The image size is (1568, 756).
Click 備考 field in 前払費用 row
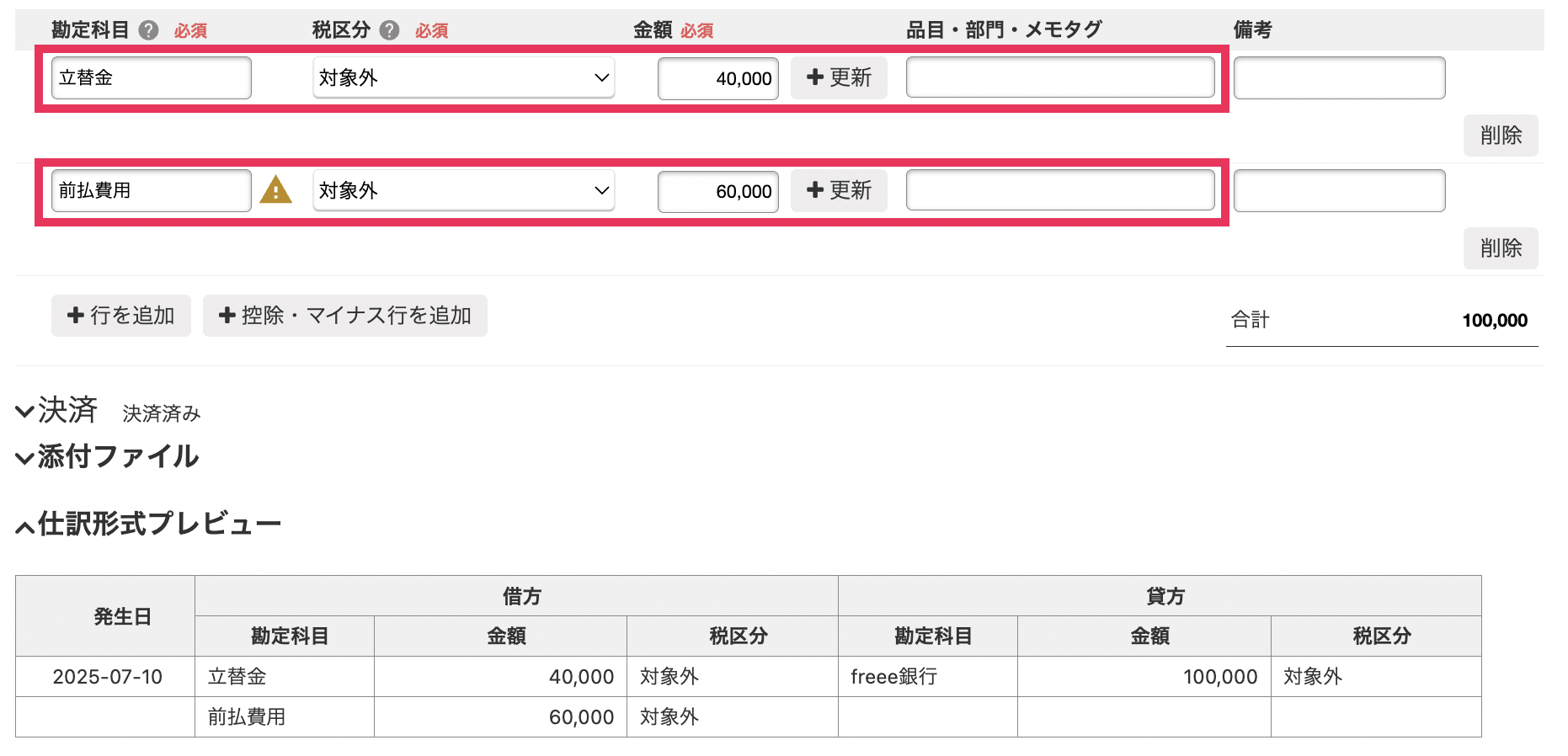tap(1339, 190)
